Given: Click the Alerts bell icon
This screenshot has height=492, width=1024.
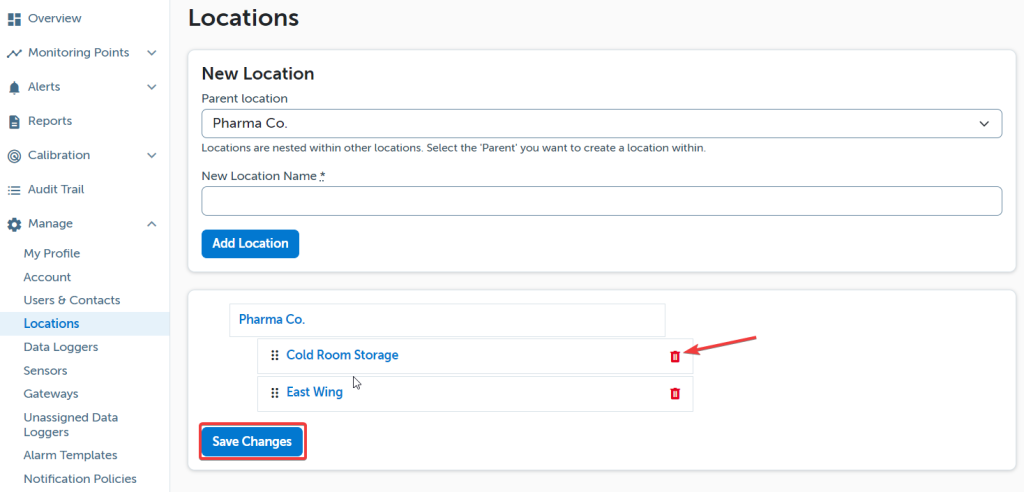Looking at the screenshot, I should (14, 88).
